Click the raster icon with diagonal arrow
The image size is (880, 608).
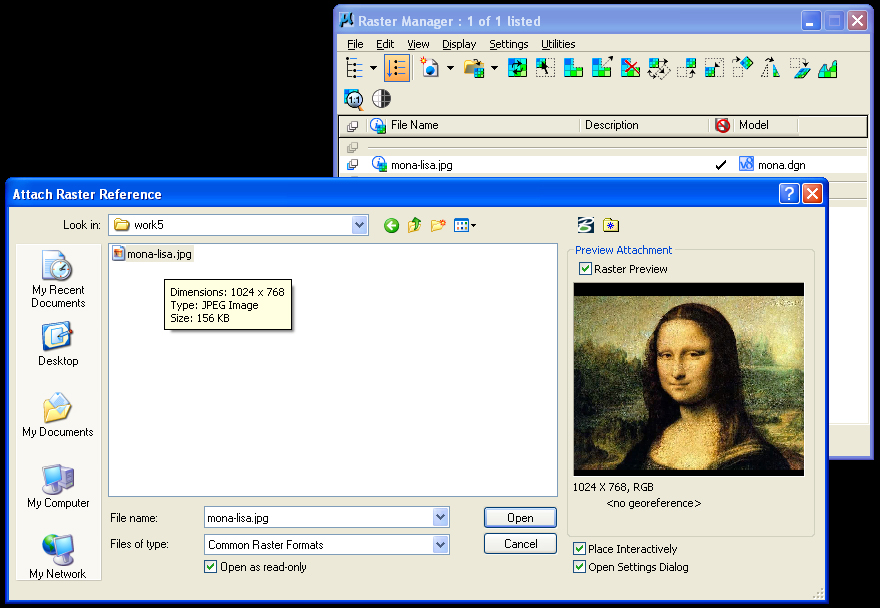[602, 68]
